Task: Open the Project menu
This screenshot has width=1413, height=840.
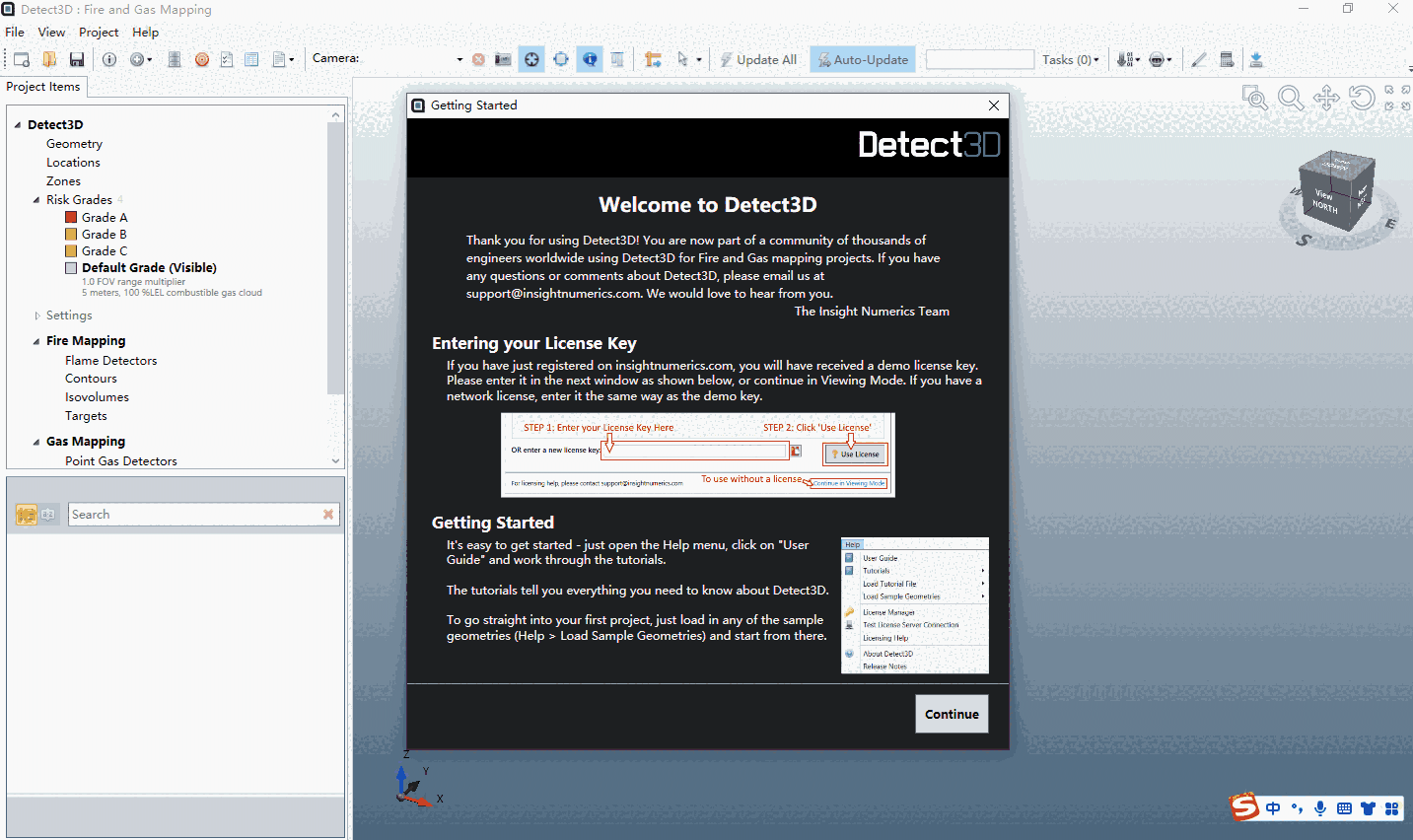Action: [x=99, y=32]
